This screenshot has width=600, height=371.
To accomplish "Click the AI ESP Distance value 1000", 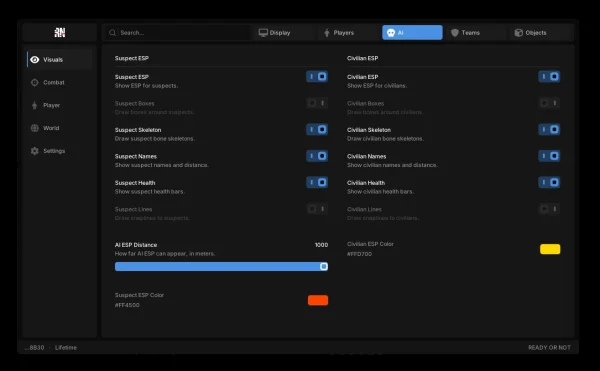I will [x=321, y=245].
